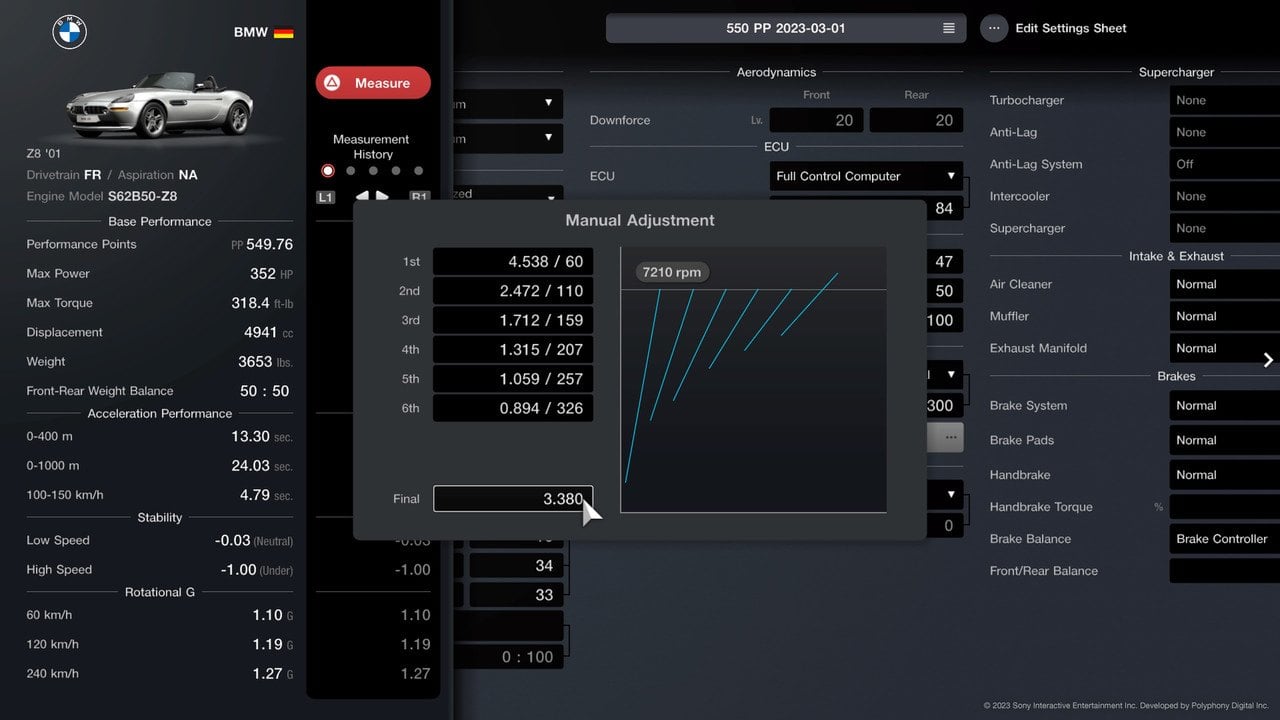Screen dimensions: 1280x720
Task: Click the Max Torque 318.4 ft-lb value
Action: (x=262, y=303)
